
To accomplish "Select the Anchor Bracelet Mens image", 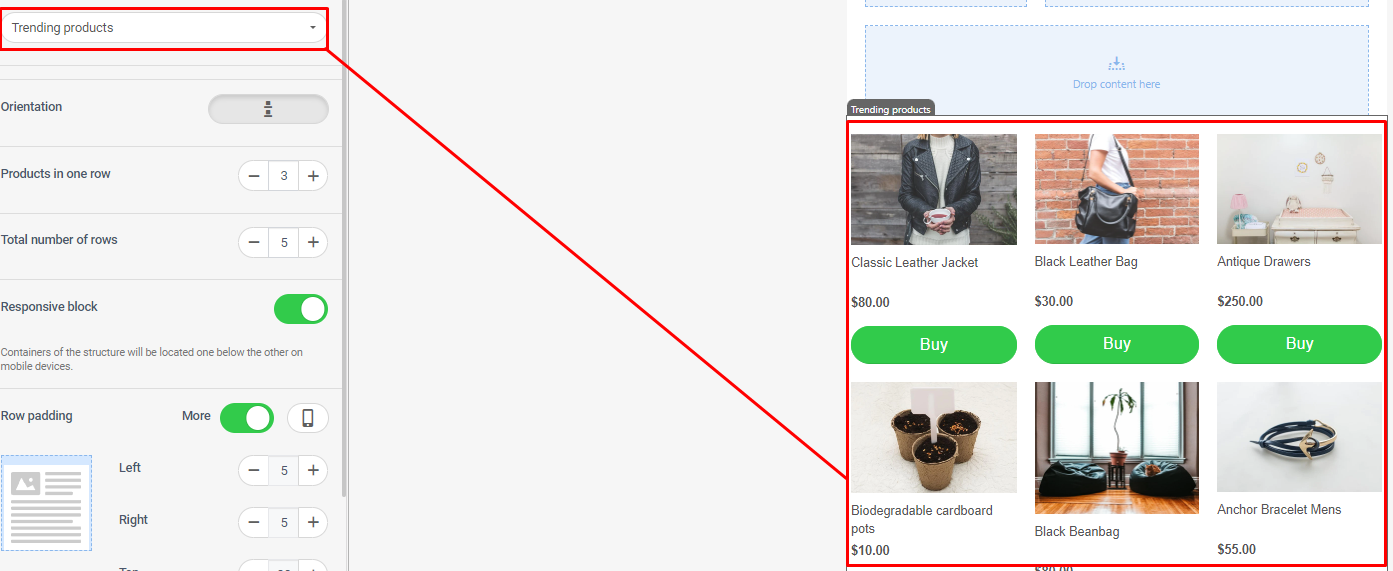I will [x=1299, y=437].
